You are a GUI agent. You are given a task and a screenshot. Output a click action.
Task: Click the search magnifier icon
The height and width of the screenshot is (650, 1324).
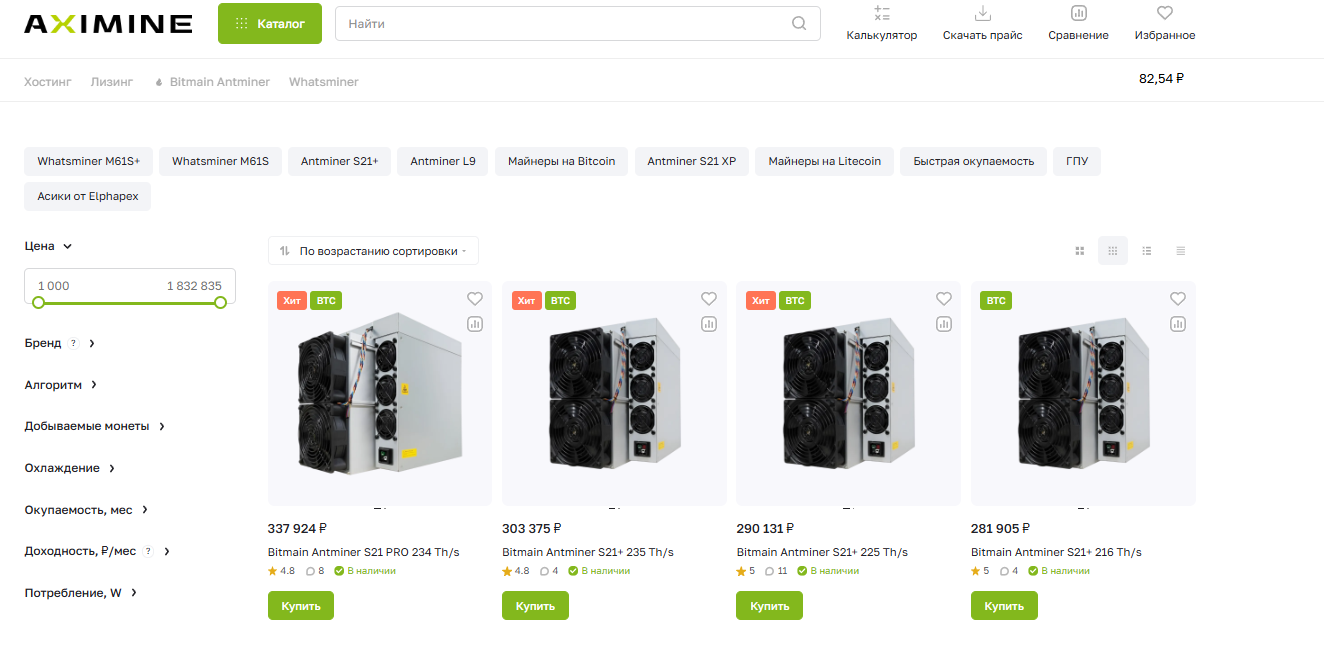pos(799,24)
